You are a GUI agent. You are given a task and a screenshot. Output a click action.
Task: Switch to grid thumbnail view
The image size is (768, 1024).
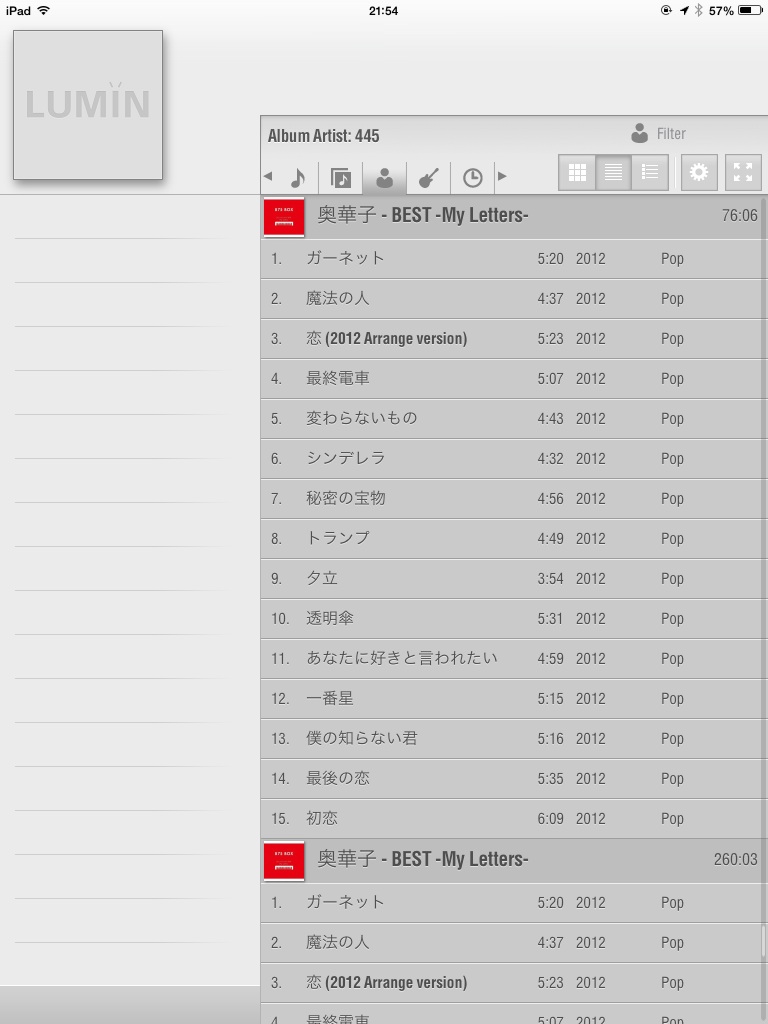[x=577, y=172]
